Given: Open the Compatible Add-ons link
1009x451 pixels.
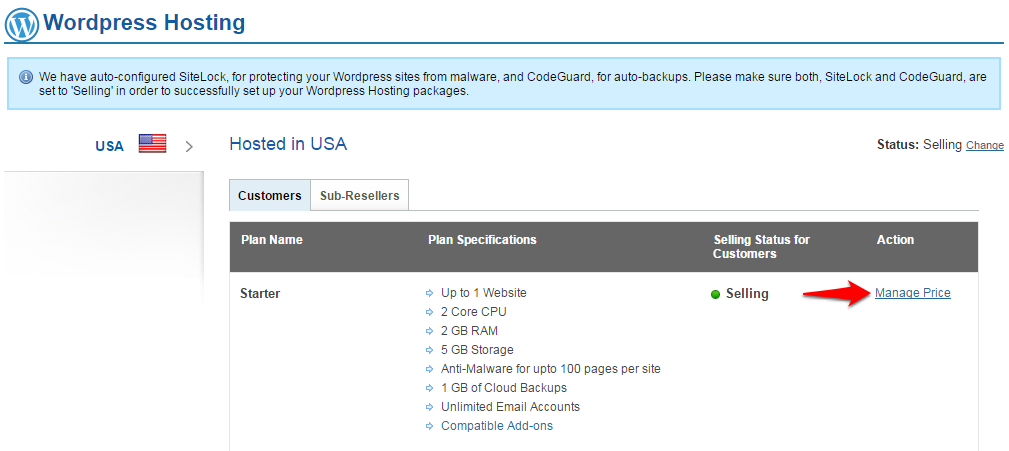Looking at the screenshot, I should (x=496, y=426).
